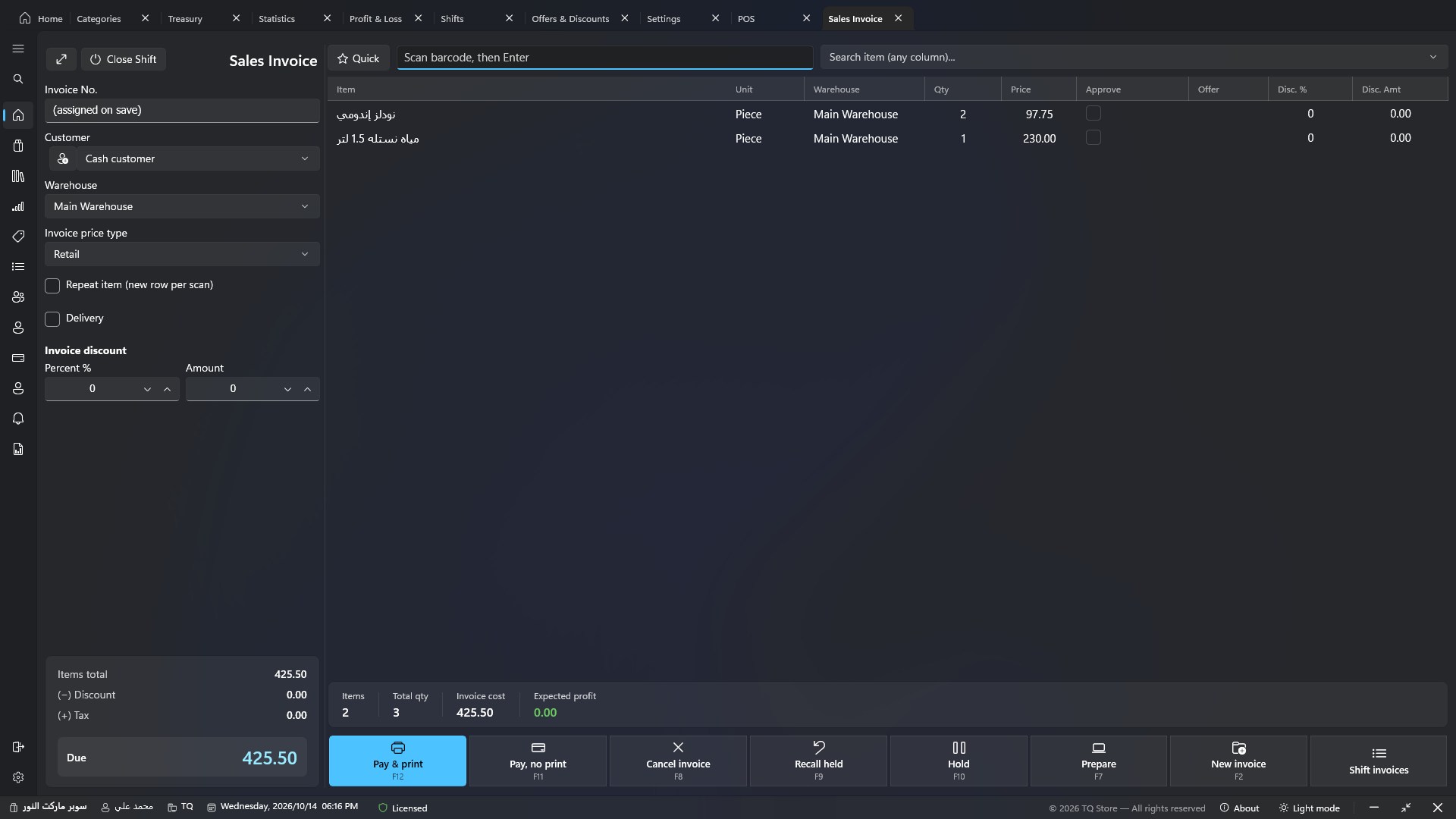Check Approve for the نودلز إندومي row

pos(1093,113)
